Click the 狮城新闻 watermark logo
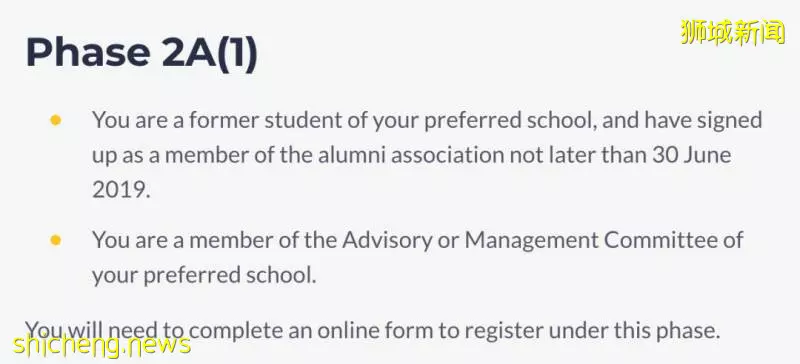The image size is (800, 364). (733, 32)
